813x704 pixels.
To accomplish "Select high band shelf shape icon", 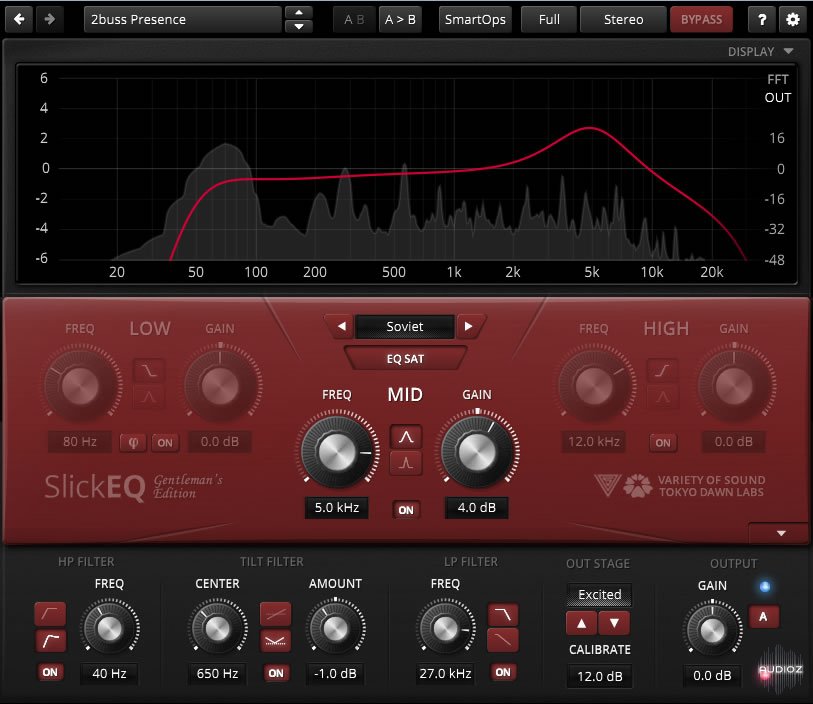I will 662,370.
